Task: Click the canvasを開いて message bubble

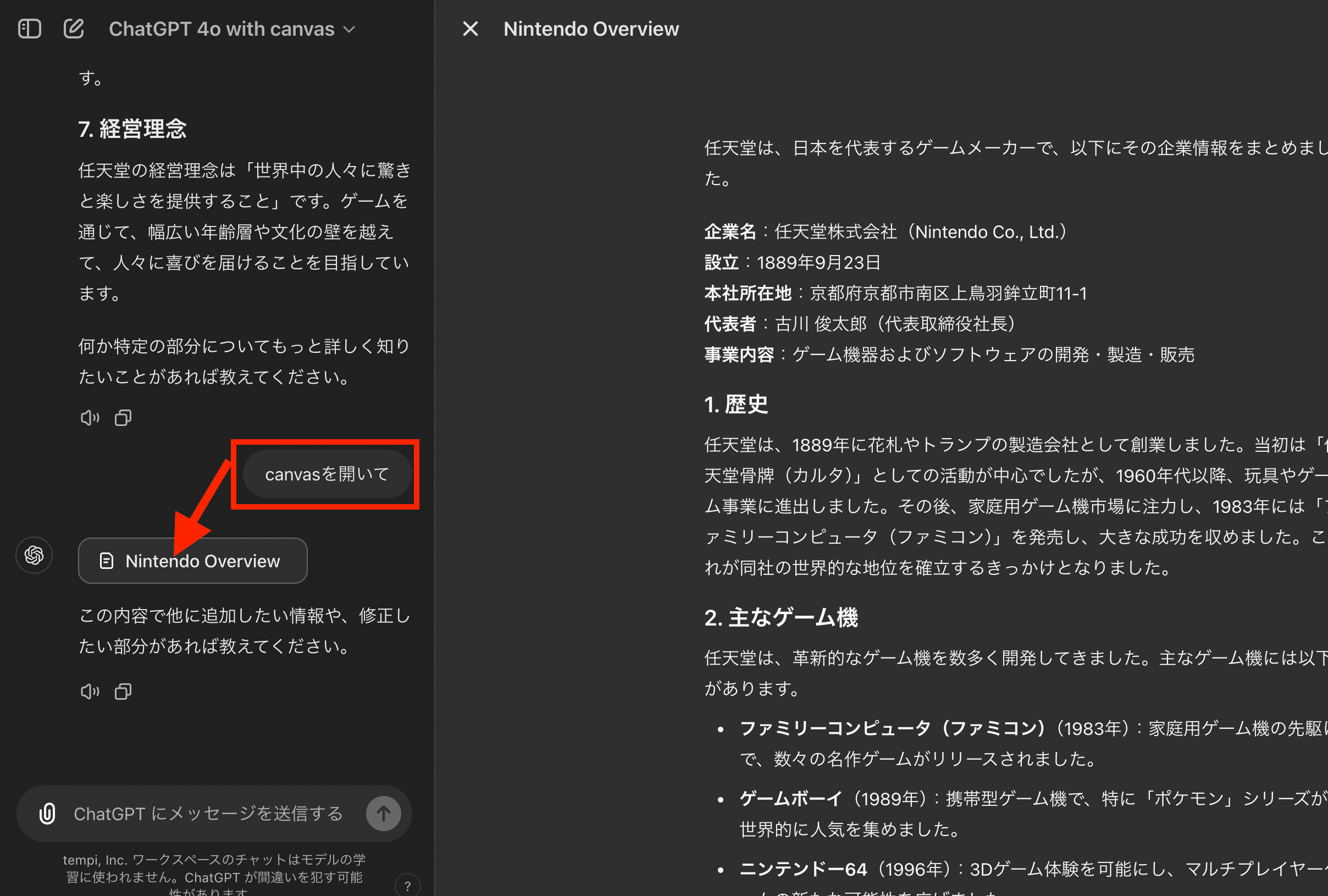Action: click(x=327, y=474)
